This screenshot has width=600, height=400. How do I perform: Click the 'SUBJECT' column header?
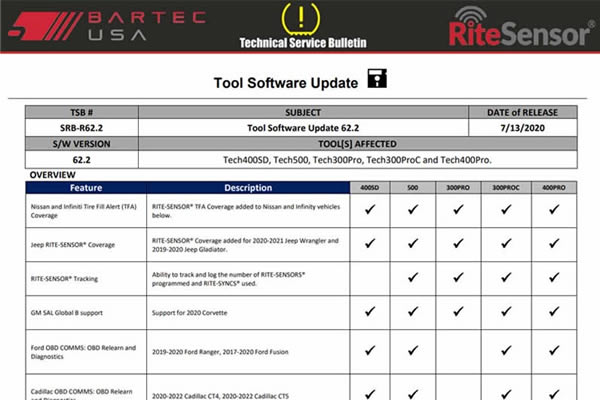tap(303, 113)
